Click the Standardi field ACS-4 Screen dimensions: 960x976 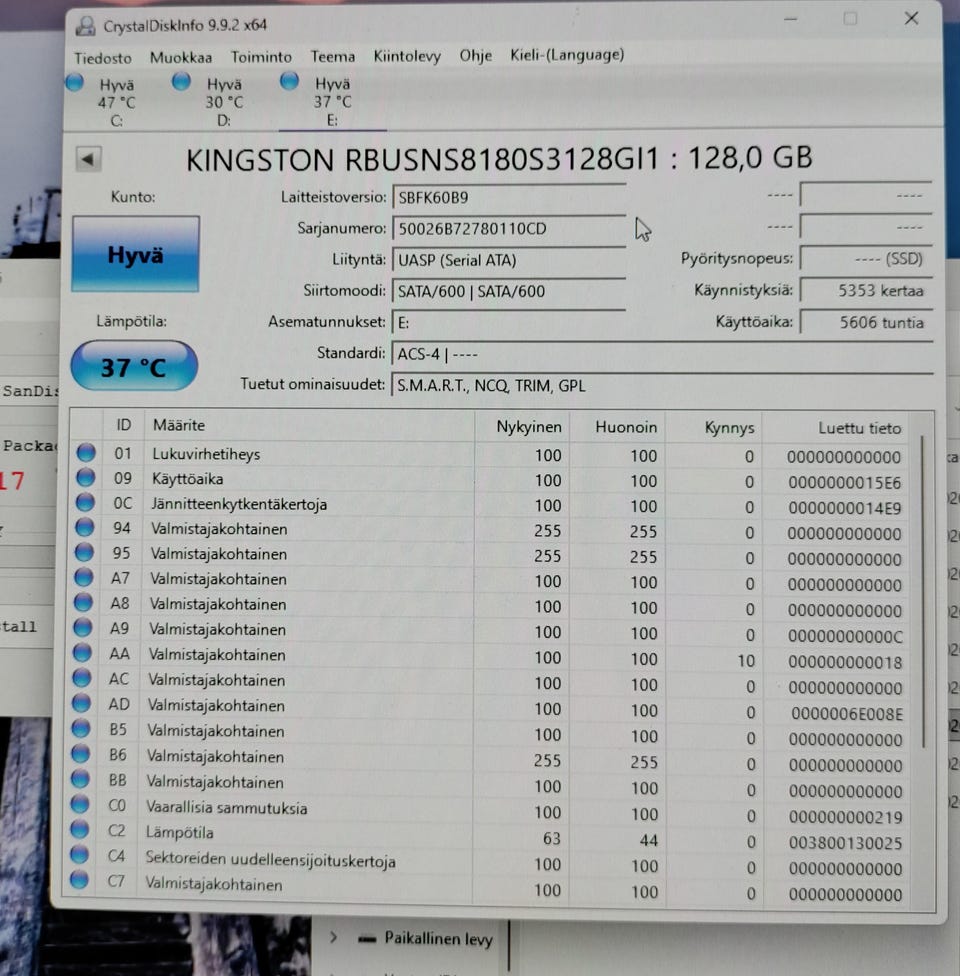tap(662, 354)
